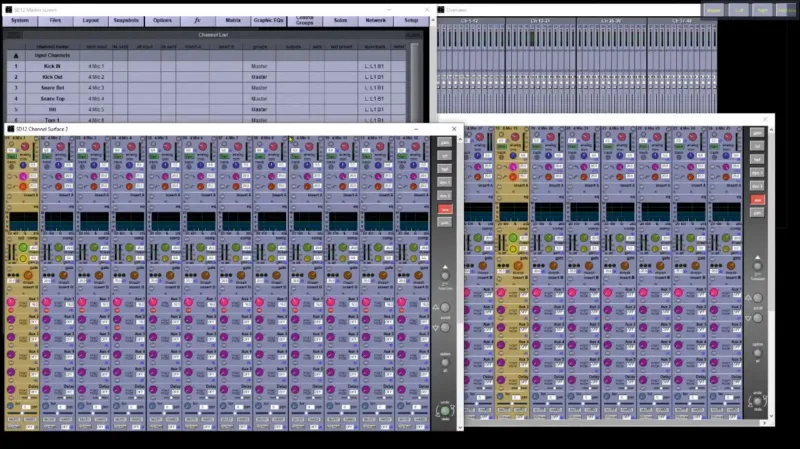The image size is (800, 449).
Task: Collapse Input Channels group in Channel List
Action: [16, 55]
